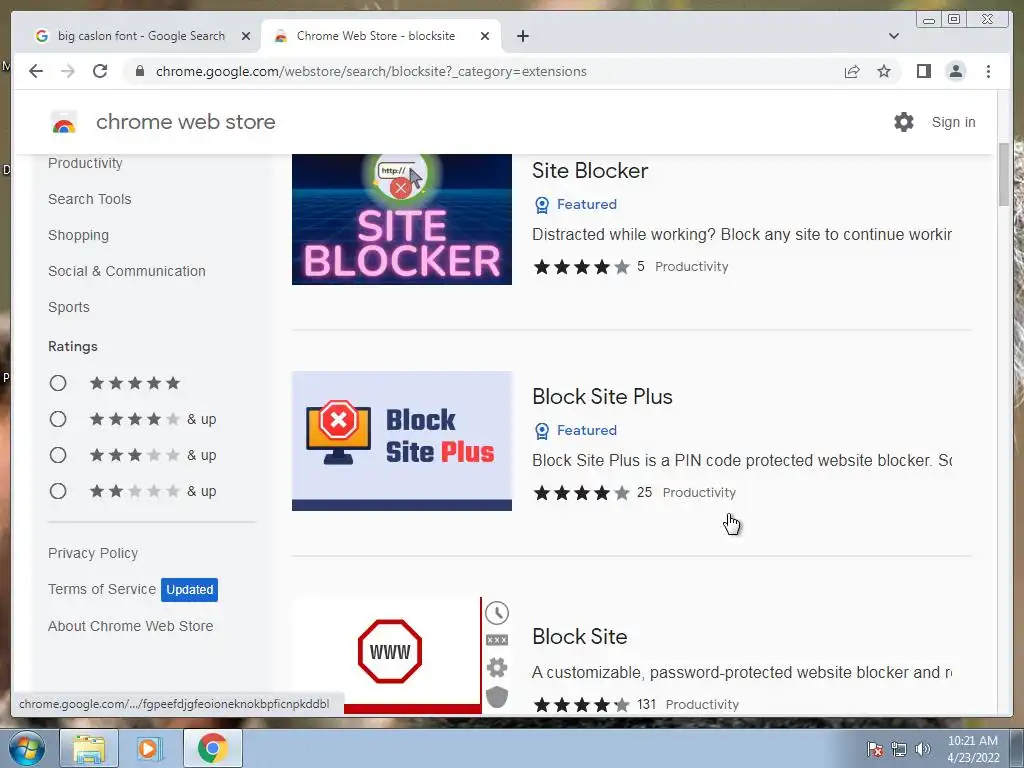Click Block Site Plus description text

[x=742, y=460]
